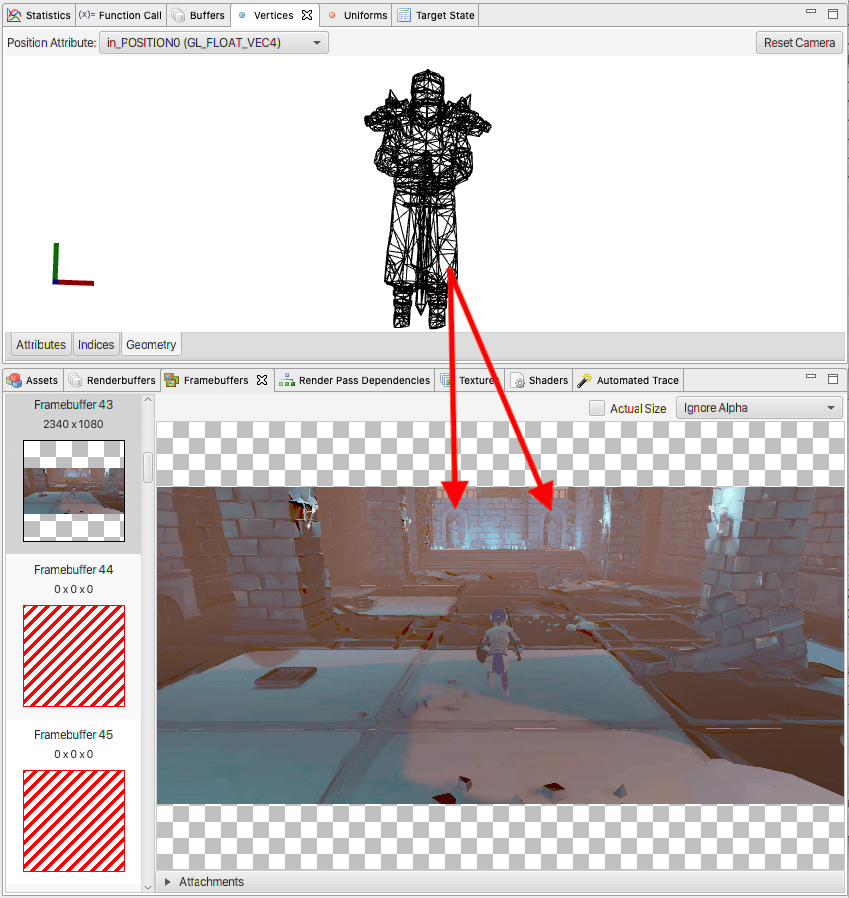Switch to the Function Call tab

(x=121, y=15)
